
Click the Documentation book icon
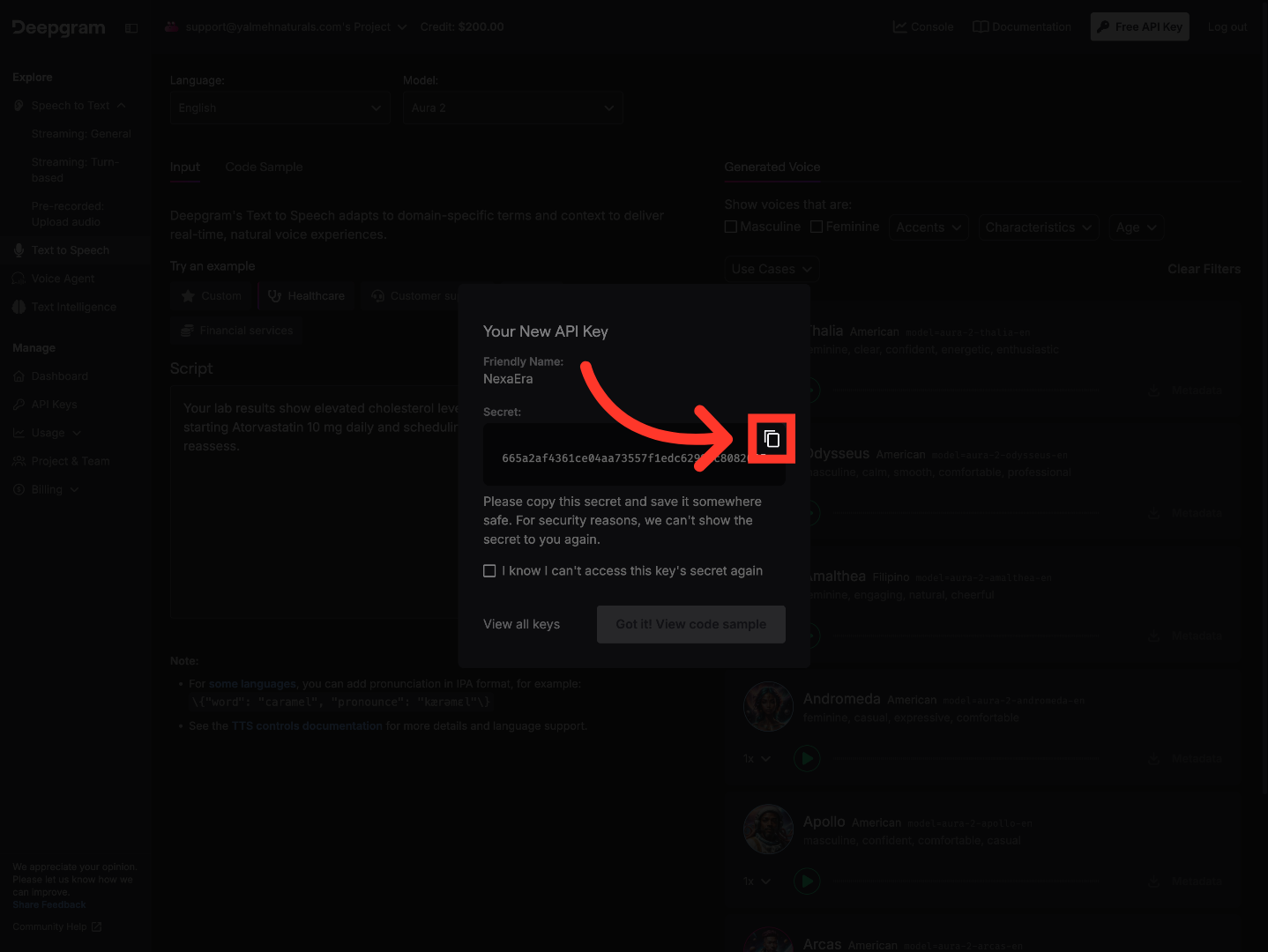click(980, 27)
